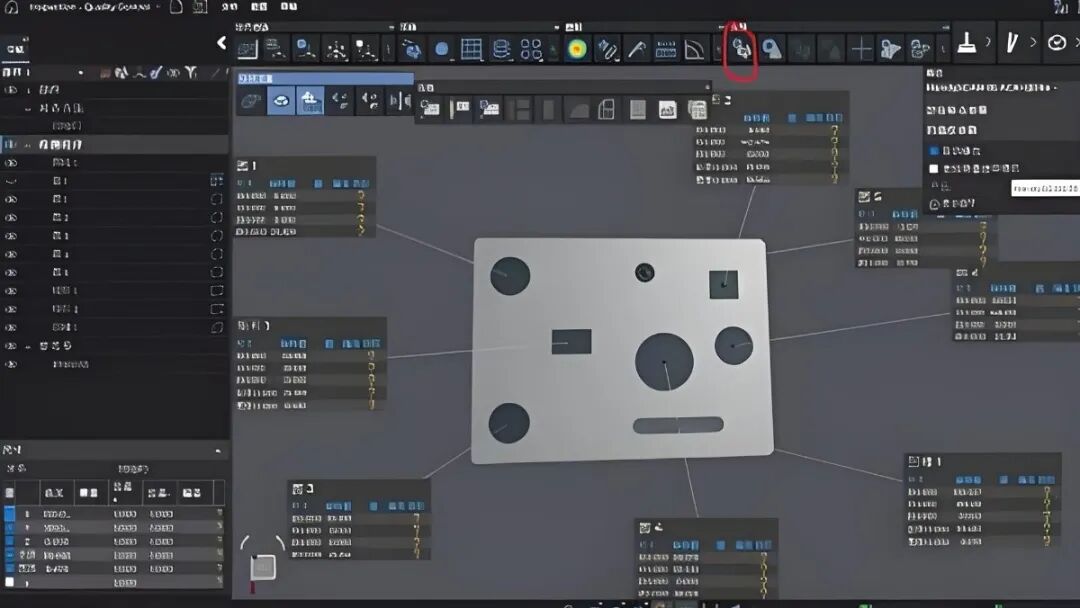The width and height of the screenshot is (1080, 608).
Task: Click the quarter-arc angle icon in toolbar
Action: point(695,48)
